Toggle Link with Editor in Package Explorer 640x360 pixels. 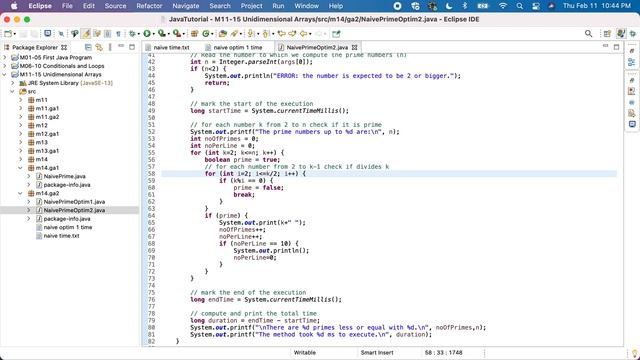click(x=99, y=47)
